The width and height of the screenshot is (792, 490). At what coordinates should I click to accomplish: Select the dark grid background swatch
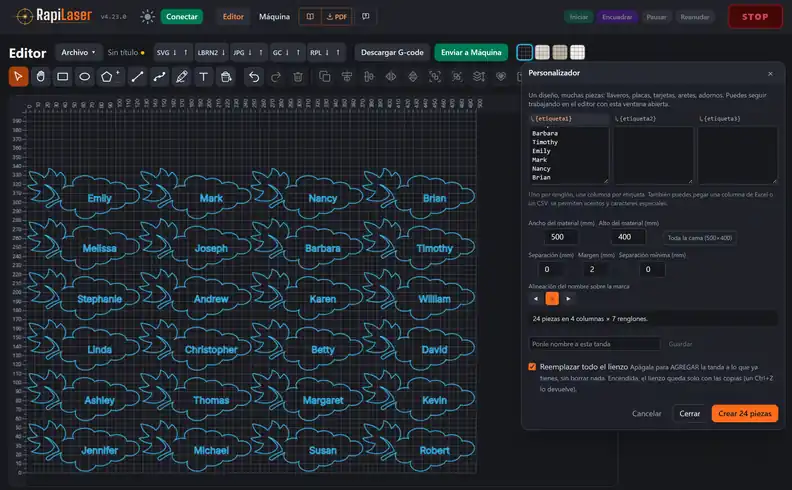pyautogui.click(x=525, y=52)
